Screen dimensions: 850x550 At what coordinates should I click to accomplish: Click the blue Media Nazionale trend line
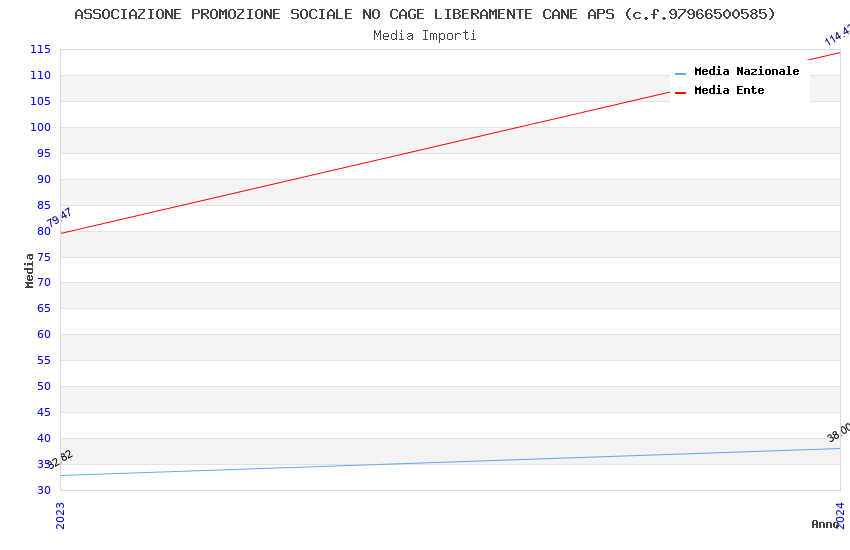click(450, 462)
